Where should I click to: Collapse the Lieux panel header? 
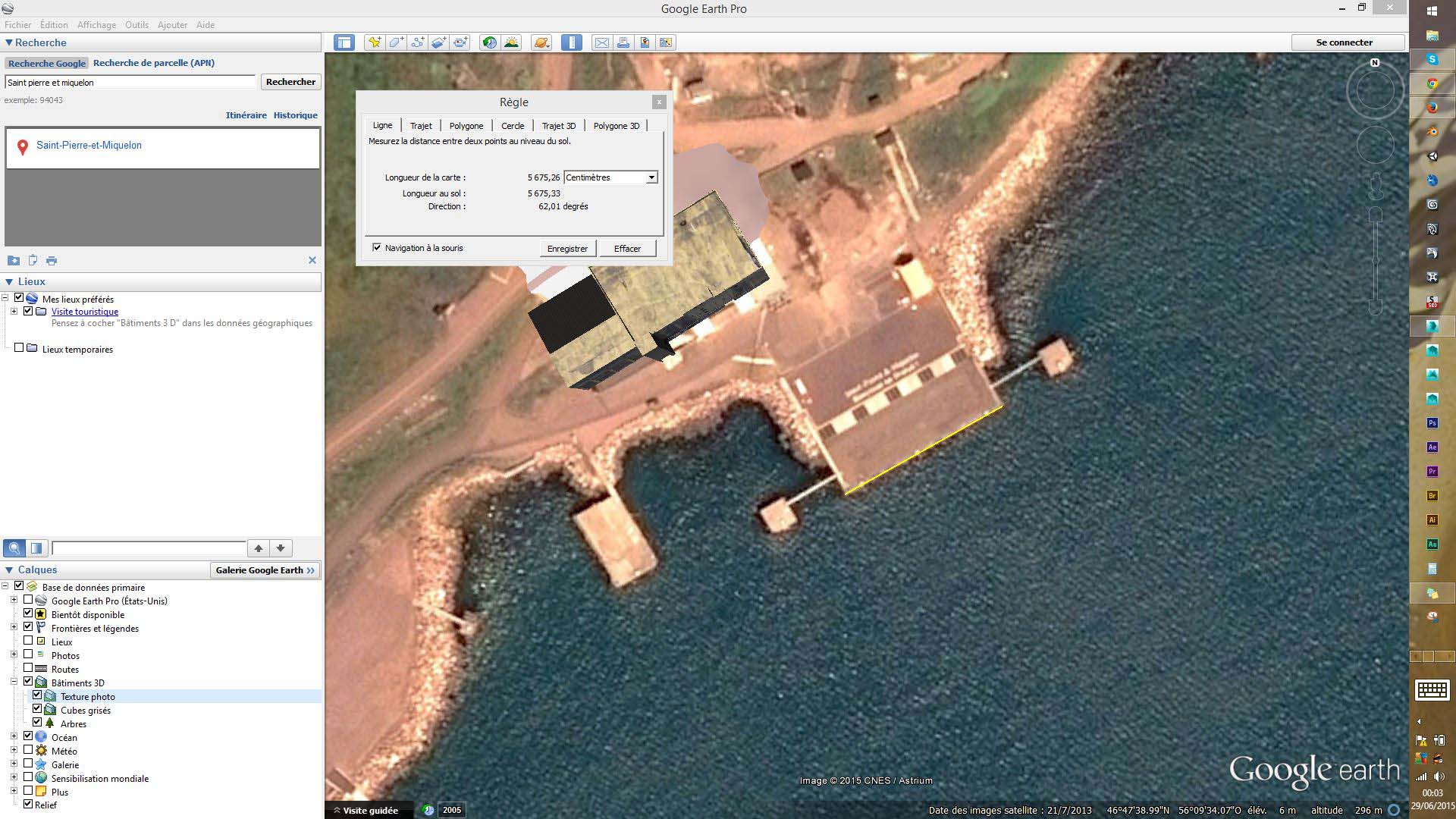9,281
